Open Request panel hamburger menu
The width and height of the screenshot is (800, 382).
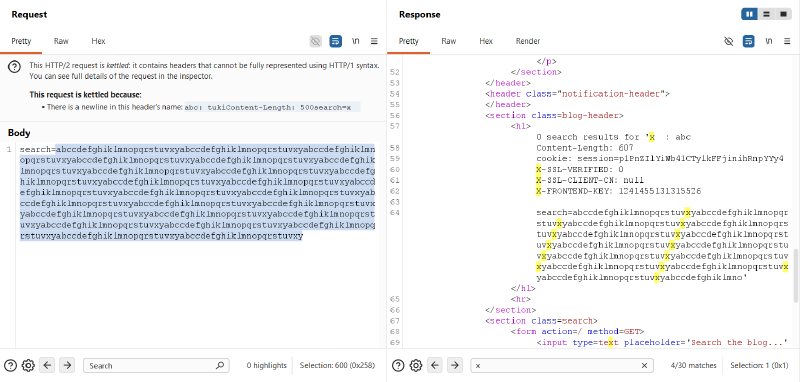pyautogui.click(x=374, y=41)
